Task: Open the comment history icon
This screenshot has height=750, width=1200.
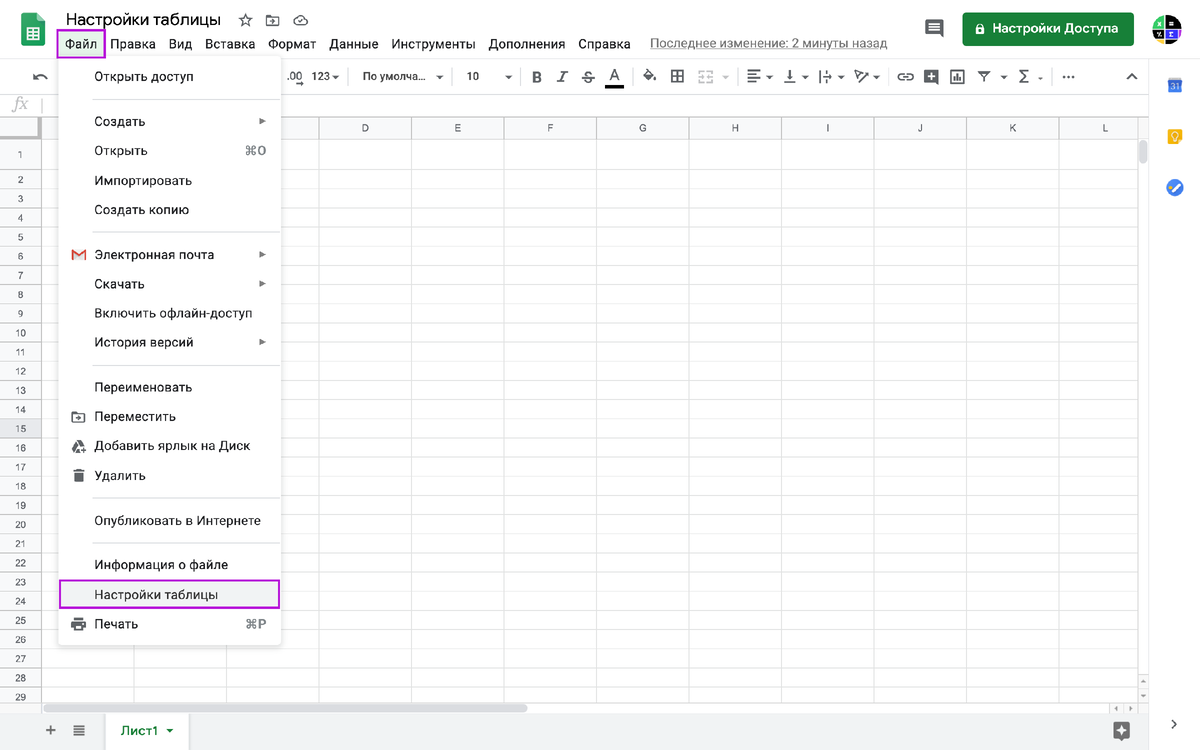Action: tap(934, 29)
